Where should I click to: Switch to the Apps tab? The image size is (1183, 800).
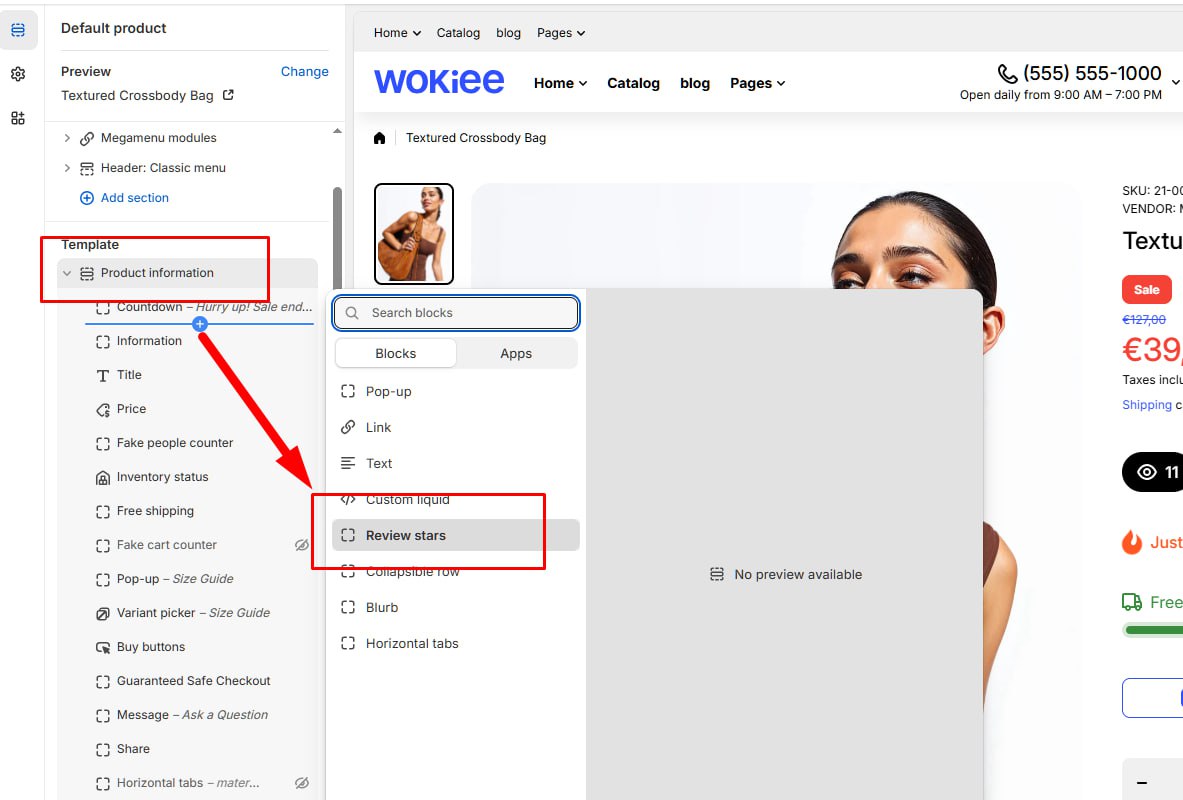(x=516, y=353)
